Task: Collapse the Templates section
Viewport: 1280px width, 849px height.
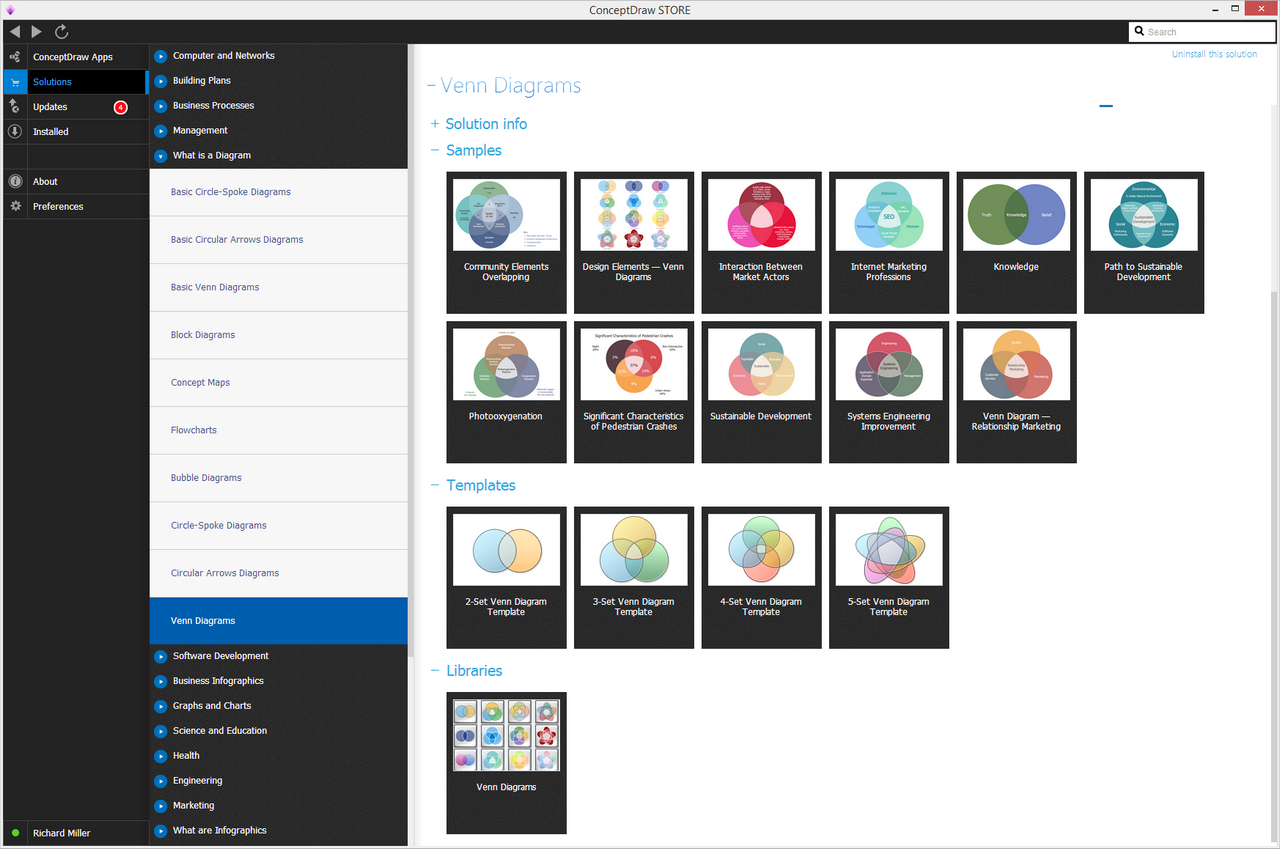Action: click(x=435, y=485)
